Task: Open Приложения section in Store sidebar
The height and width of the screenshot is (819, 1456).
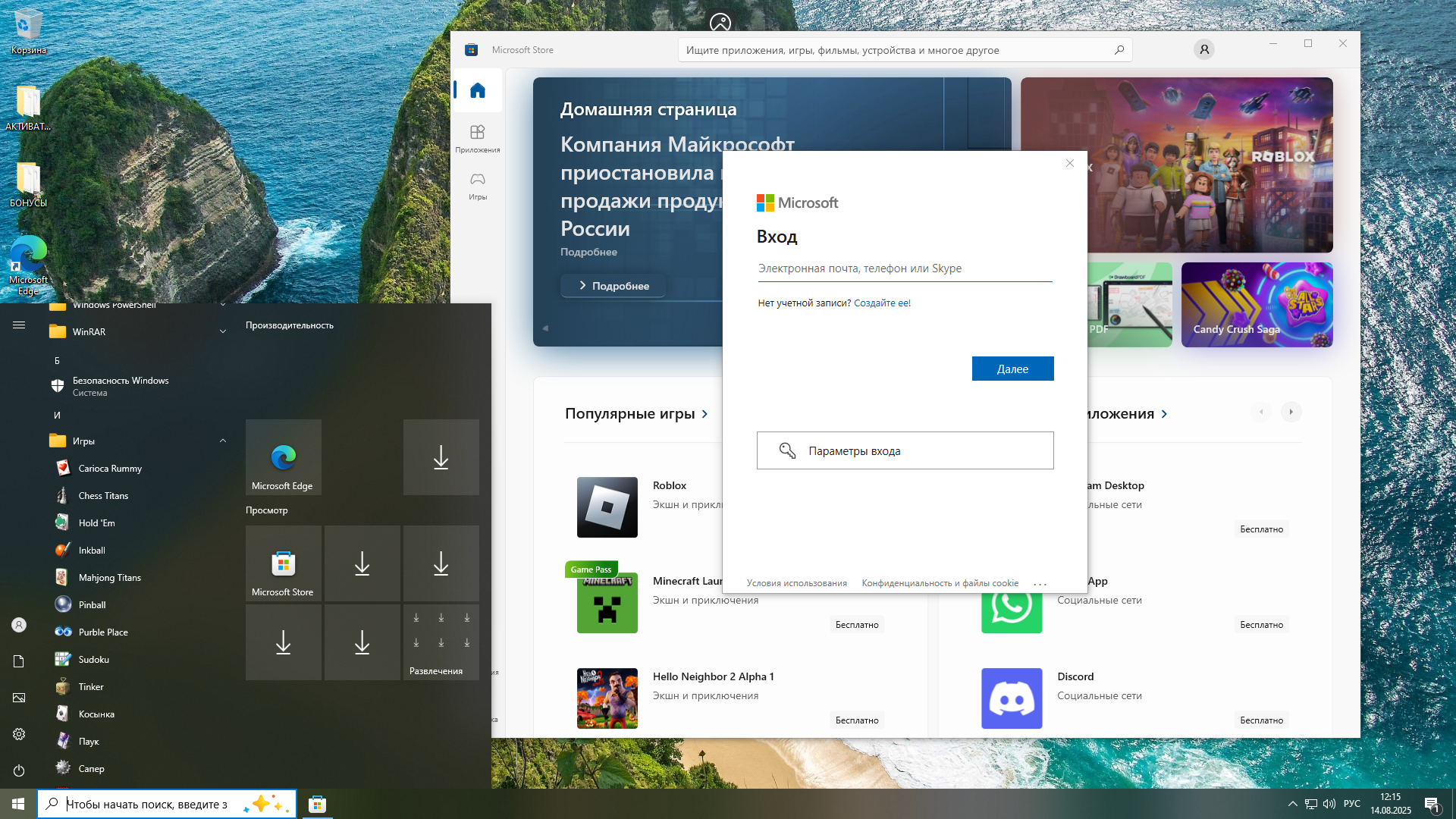Action: click(477, 139)
